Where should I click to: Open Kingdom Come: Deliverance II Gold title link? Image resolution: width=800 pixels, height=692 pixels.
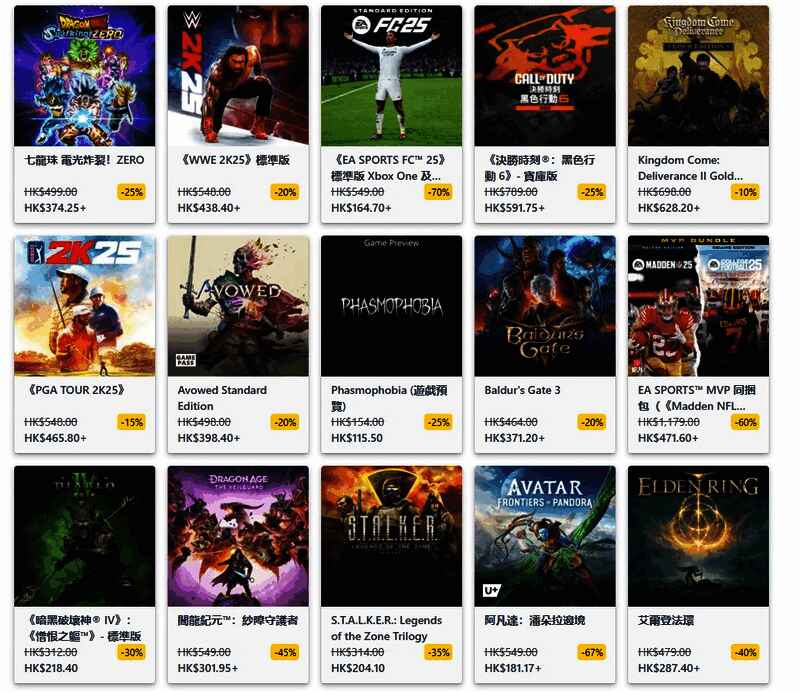pyautogui.click(x=690, y=168)
